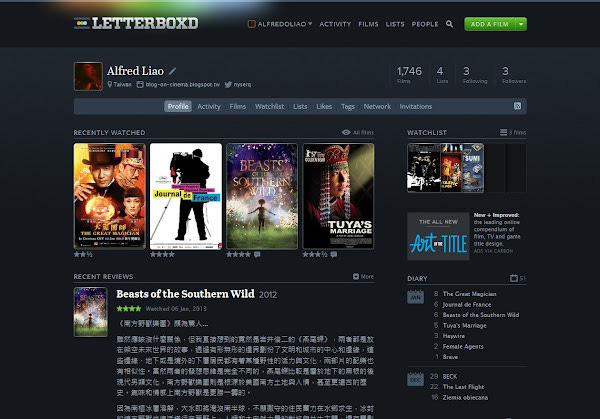Switch to the Likes tab

pos(324,106)
